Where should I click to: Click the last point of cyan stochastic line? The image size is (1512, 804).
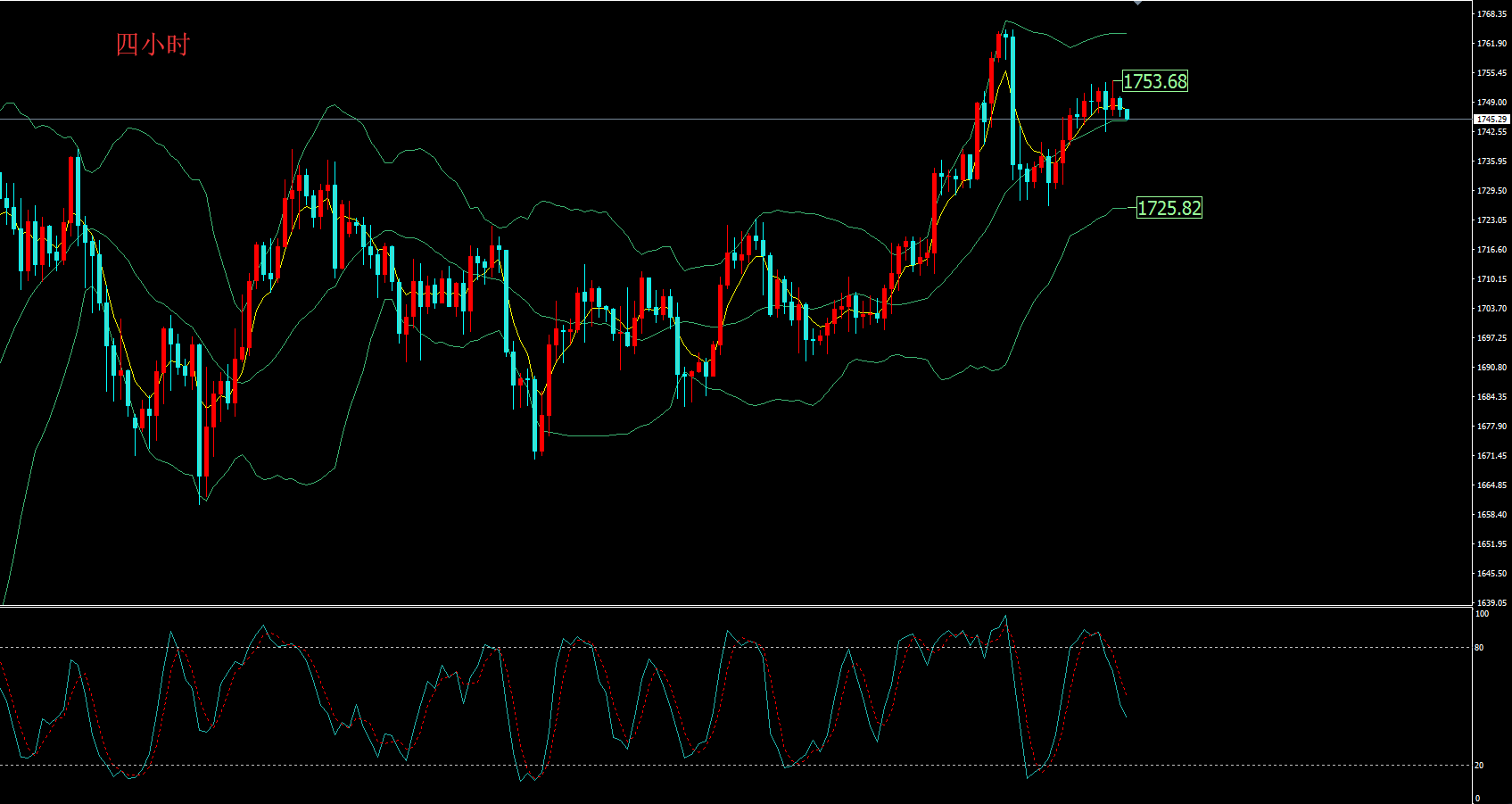pyautogui.click(x=1126, y=717)
